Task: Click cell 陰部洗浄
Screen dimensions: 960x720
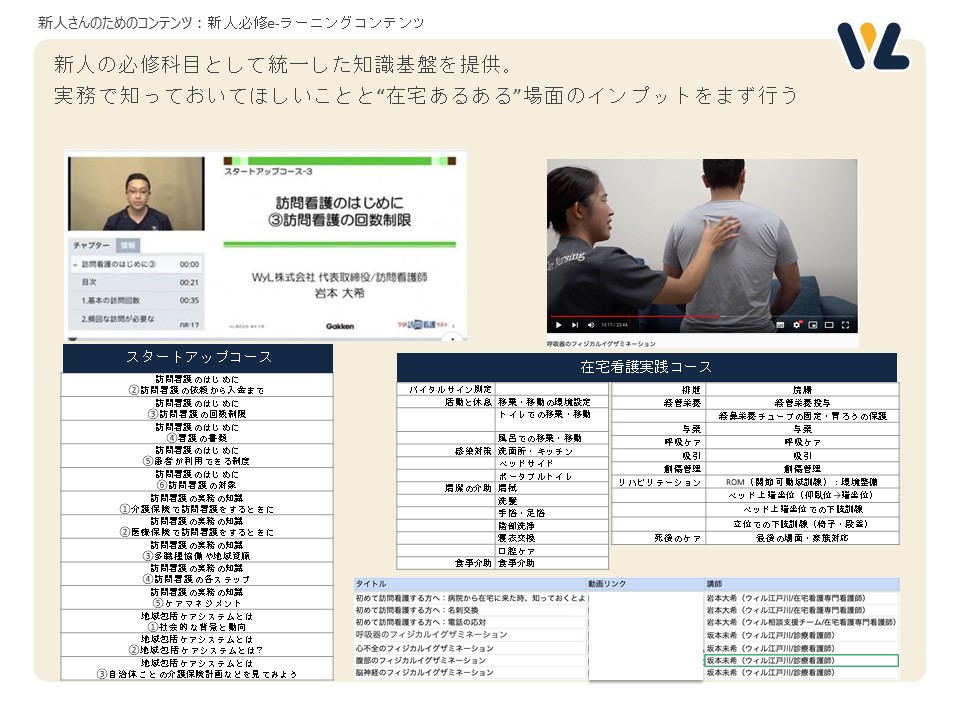Action: point(552,526)
